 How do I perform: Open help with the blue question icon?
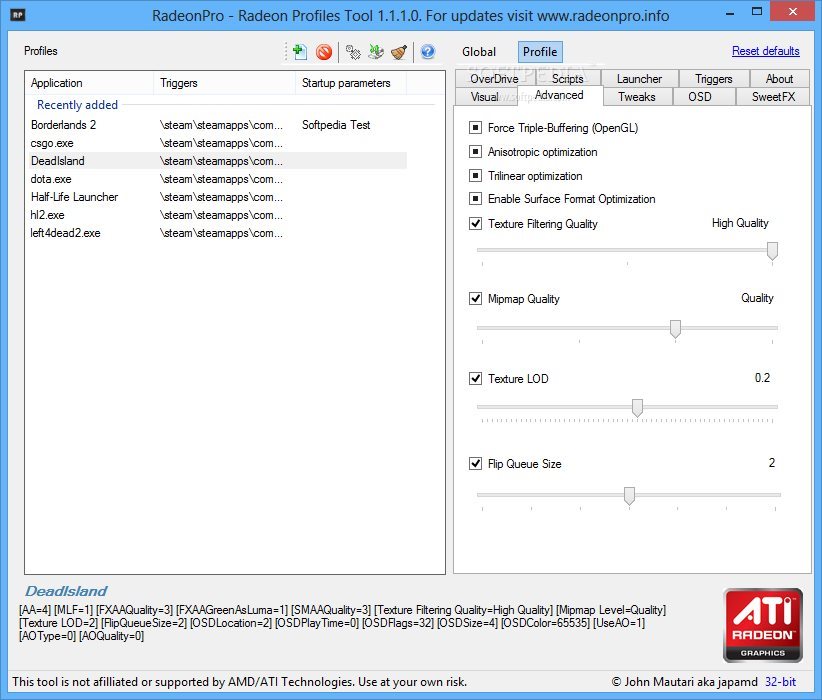[428, 51]
